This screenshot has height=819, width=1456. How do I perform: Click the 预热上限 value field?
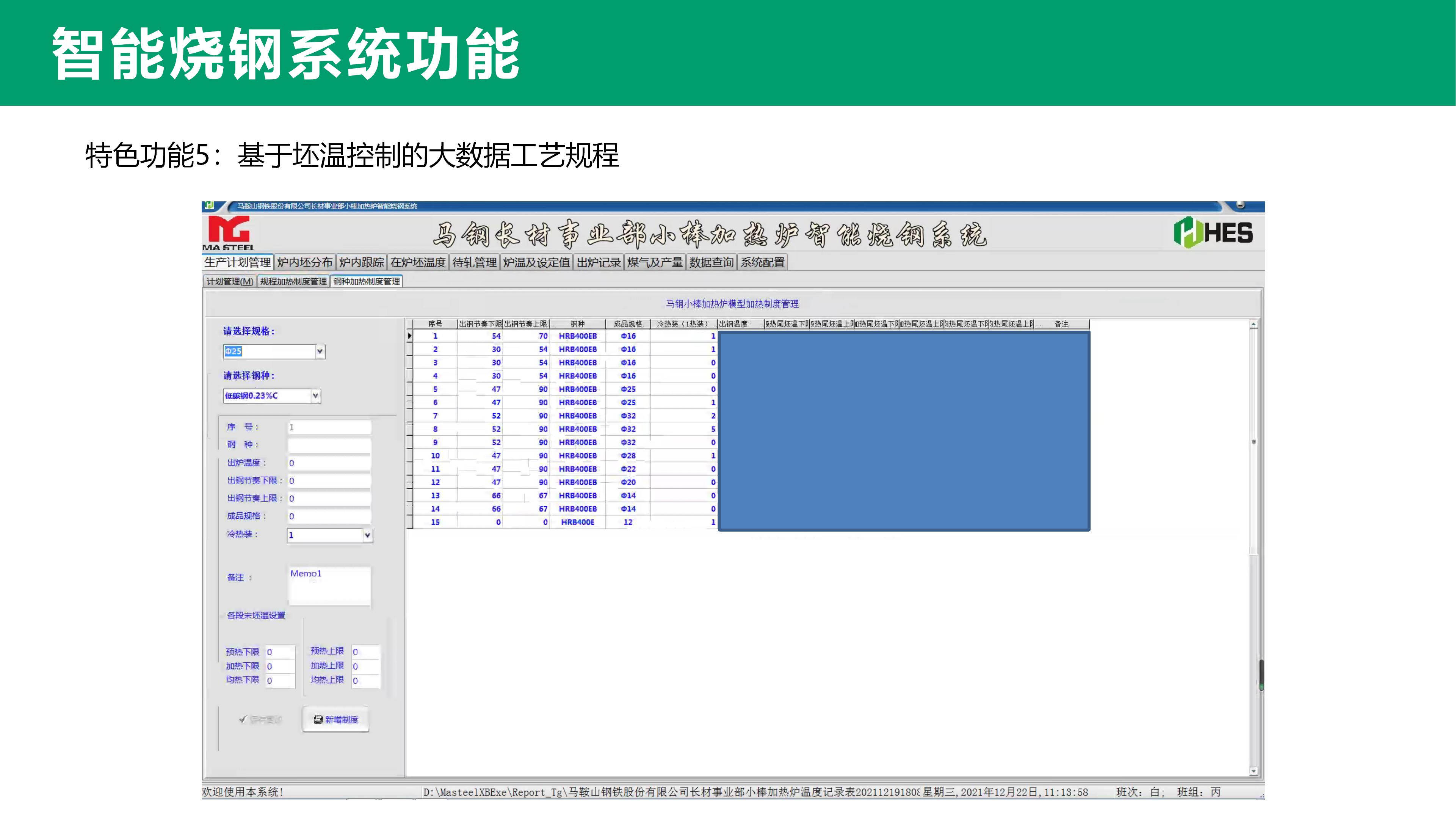tap(366, 652)
